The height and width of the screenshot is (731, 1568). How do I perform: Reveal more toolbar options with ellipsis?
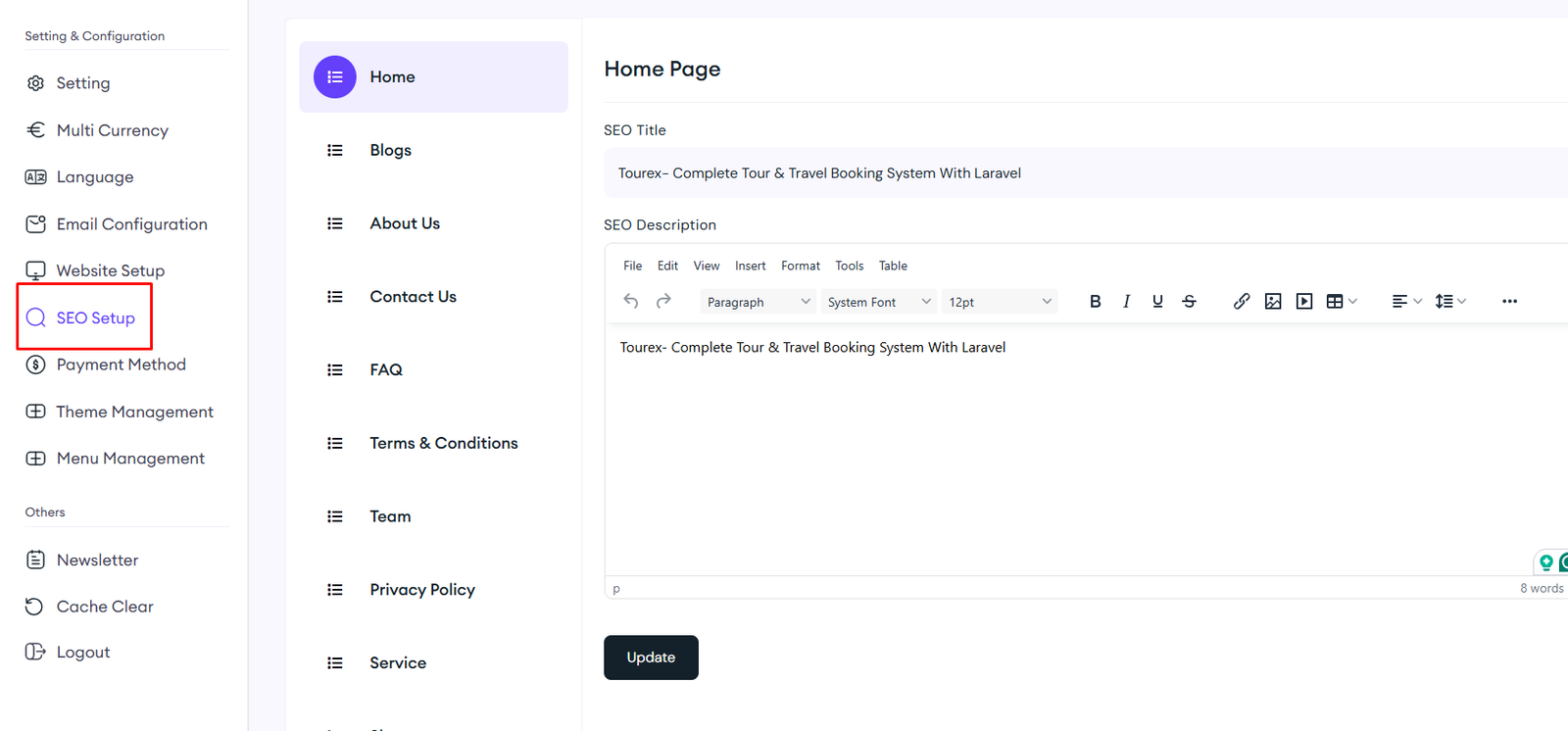[x=1509, y=302]
